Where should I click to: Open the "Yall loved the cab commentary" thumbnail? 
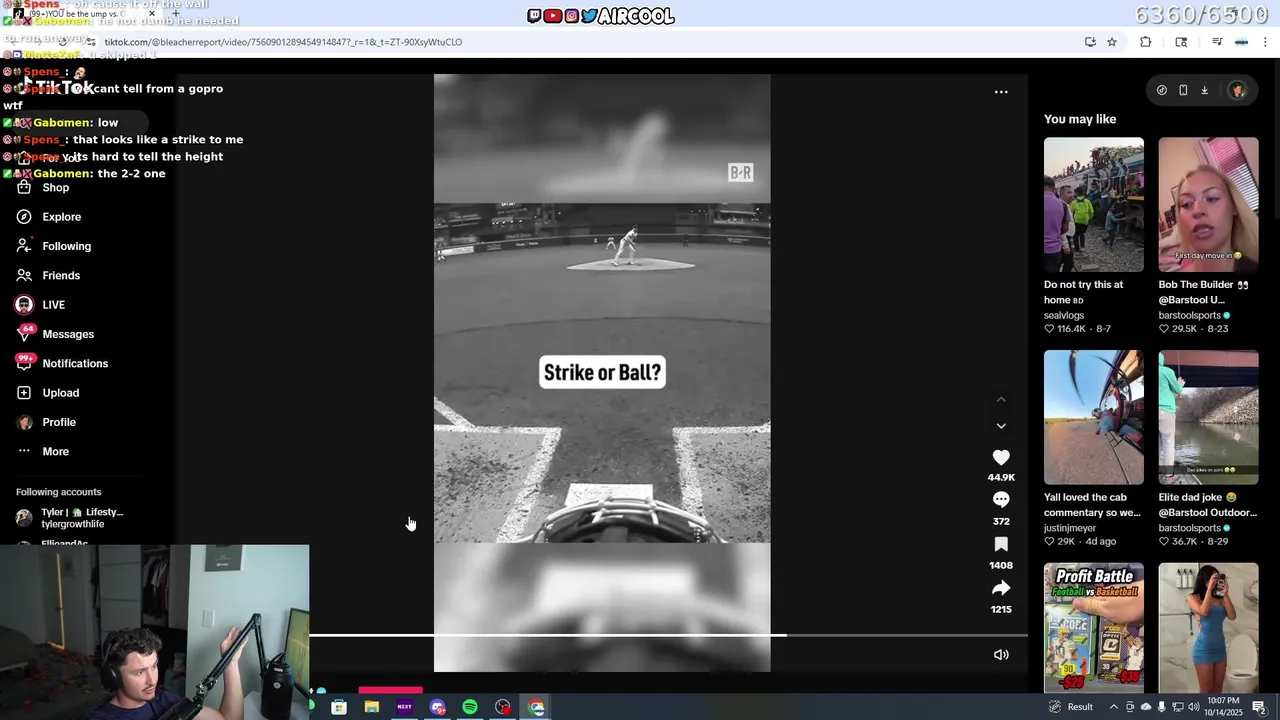(1094, 417)
